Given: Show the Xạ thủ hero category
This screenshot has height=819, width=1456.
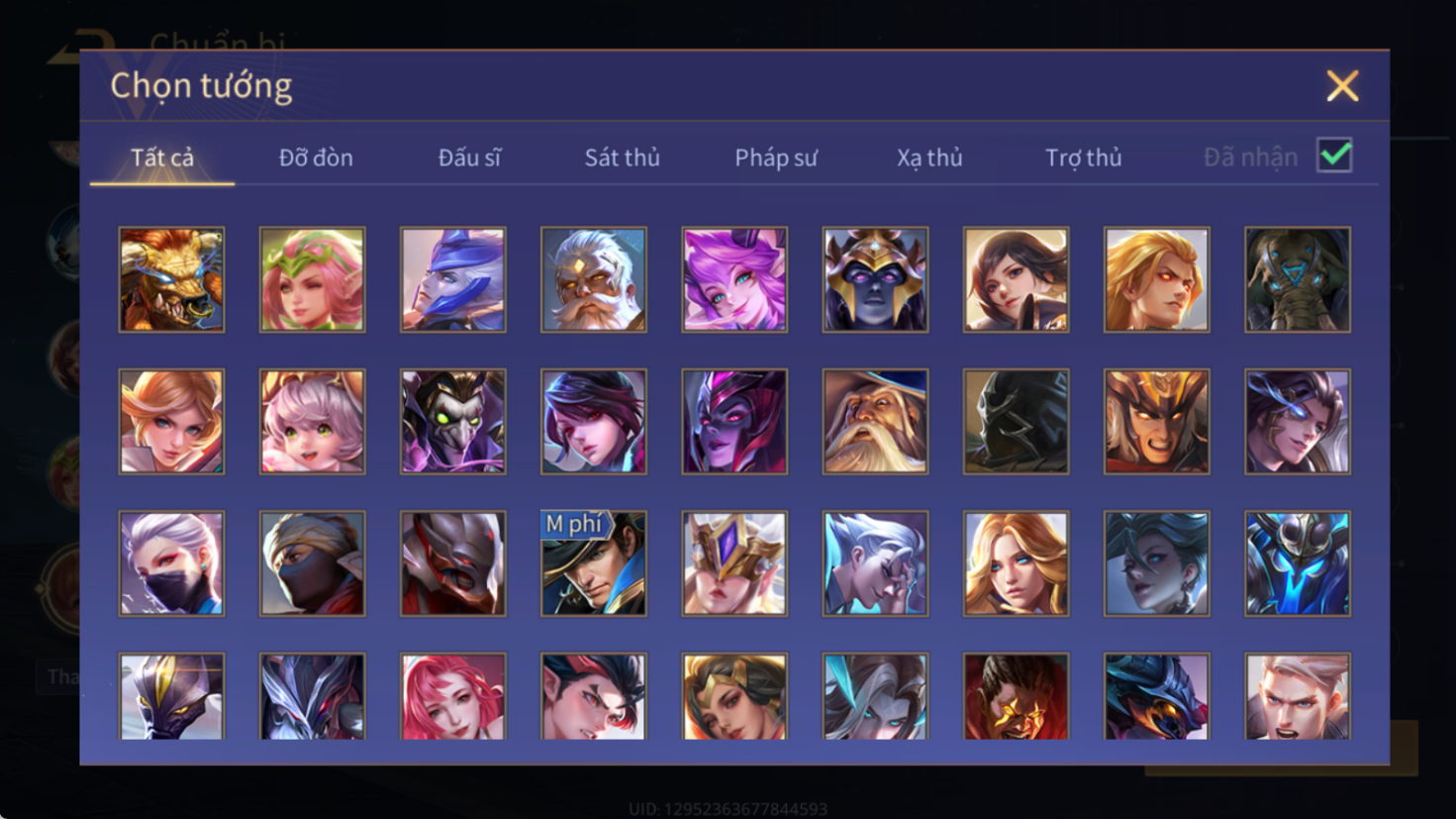Looking at the screenshot, I should click(x=929, y=157).
